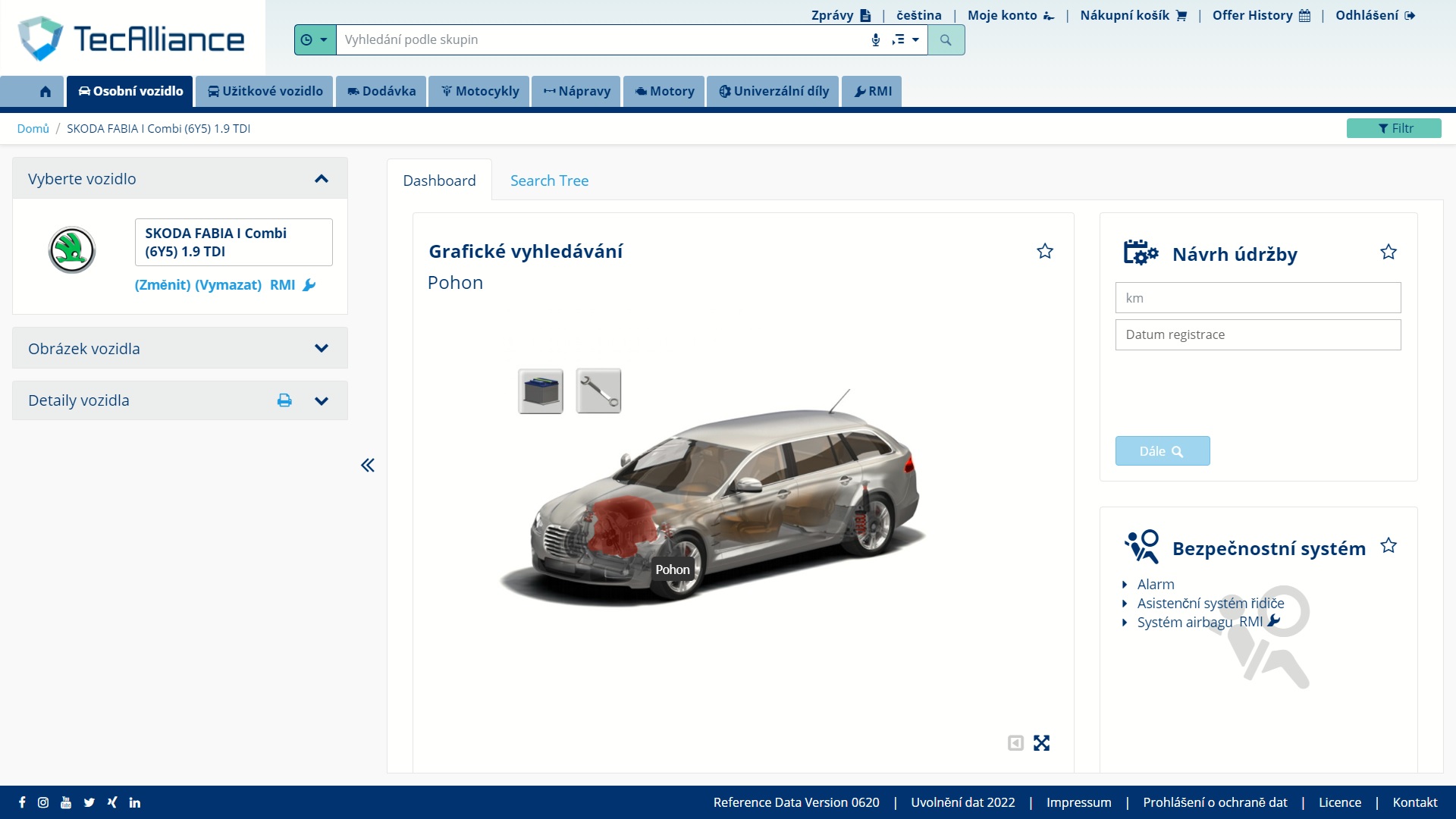Screen dimensions: 1456x819
Task: Open Kontakt footer link
Action: [1414, 802]
